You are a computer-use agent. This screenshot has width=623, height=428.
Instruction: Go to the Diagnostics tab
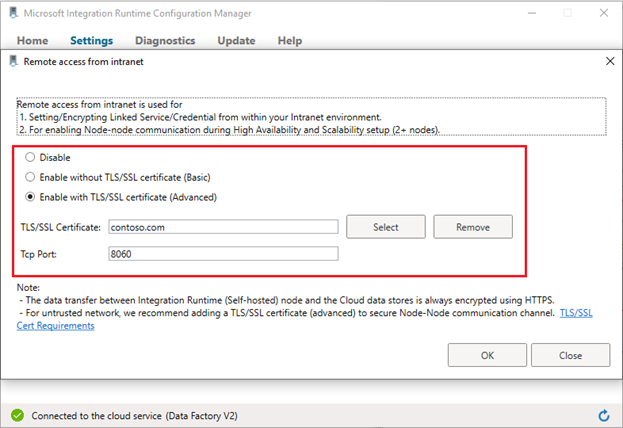tap(165, 41)
